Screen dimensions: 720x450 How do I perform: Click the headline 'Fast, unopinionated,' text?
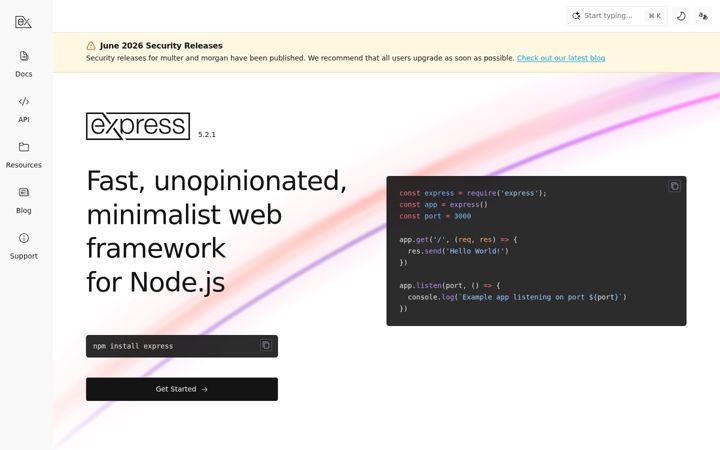pos(216,181)
